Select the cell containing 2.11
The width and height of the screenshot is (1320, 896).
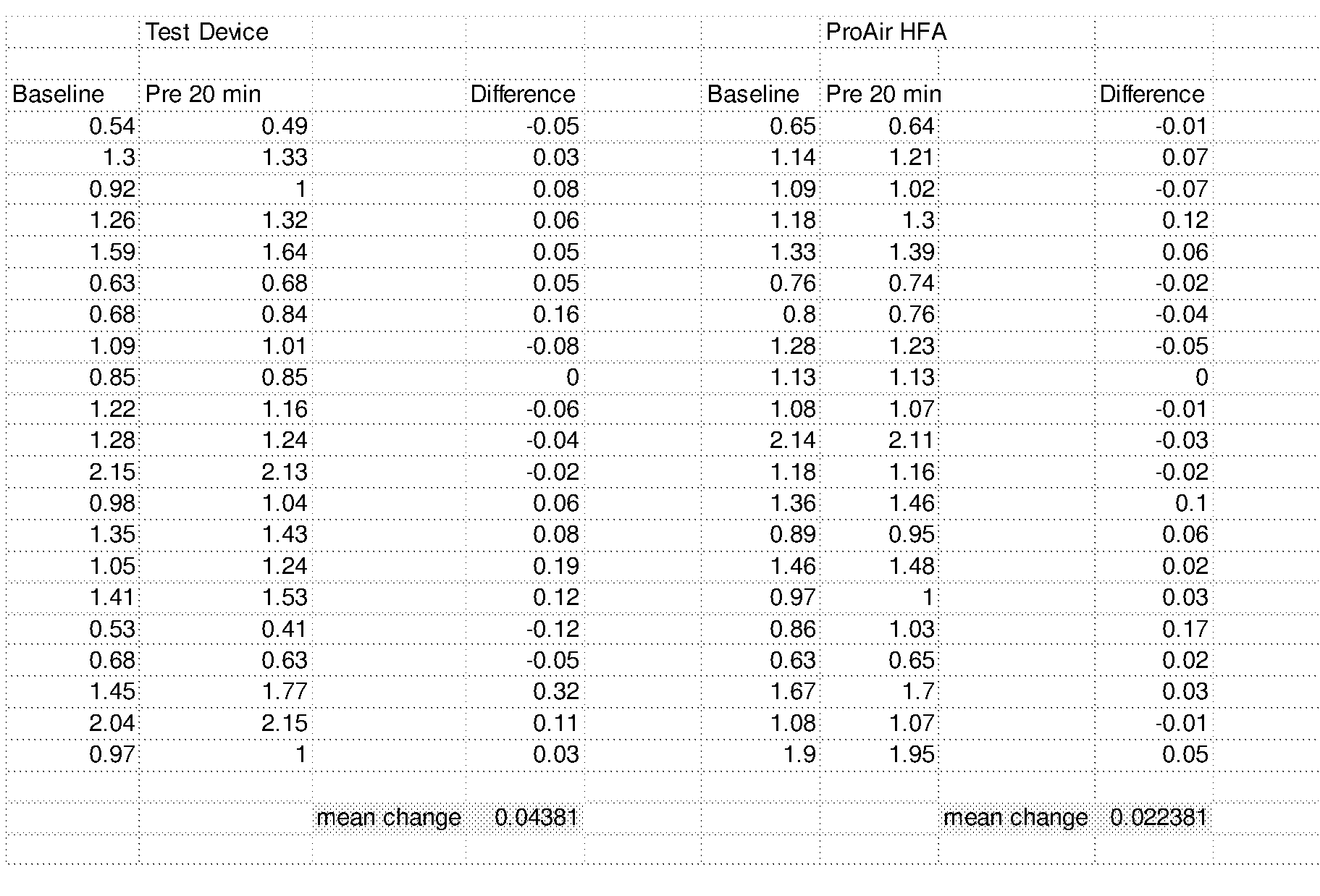pyautogui.click(x=911, y=440)
